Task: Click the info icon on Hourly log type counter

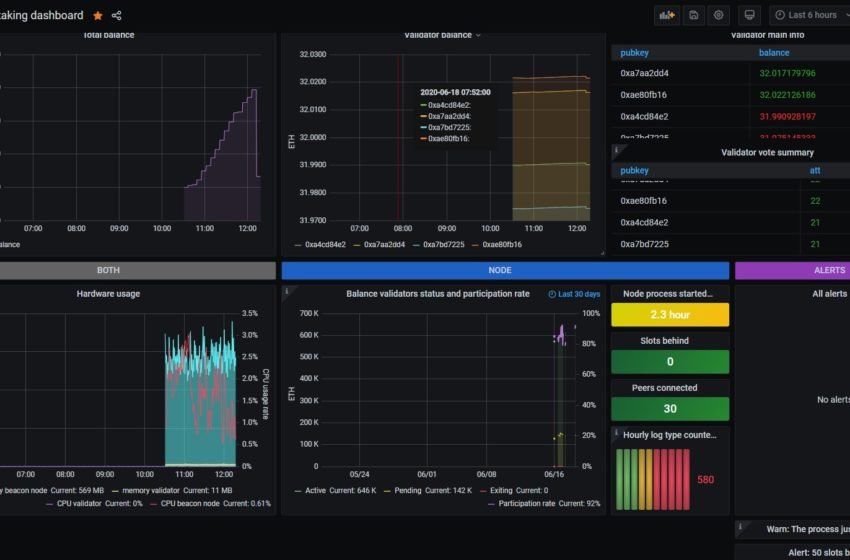Action: point(616,433)
